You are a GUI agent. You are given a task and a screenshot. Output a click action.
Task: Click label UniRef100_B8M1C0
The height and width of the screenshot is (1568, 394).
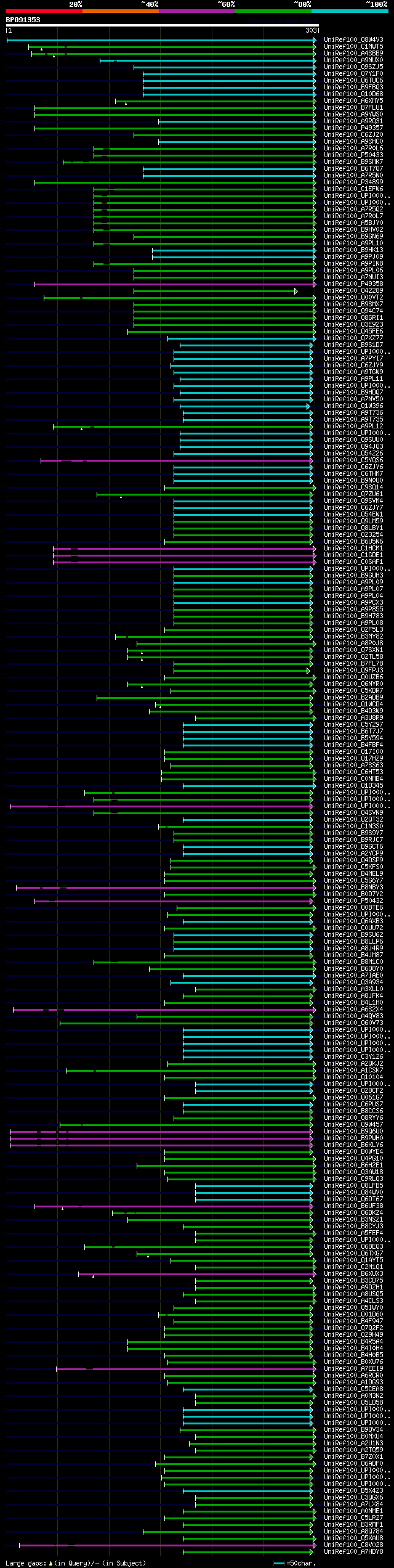pos(353,962)
